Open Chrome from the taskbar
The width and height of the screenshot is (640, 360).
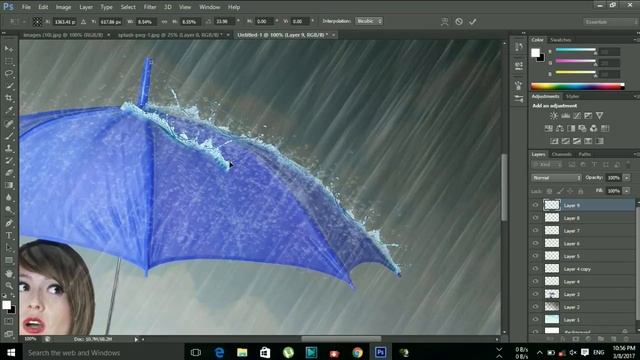pos(358,352)
